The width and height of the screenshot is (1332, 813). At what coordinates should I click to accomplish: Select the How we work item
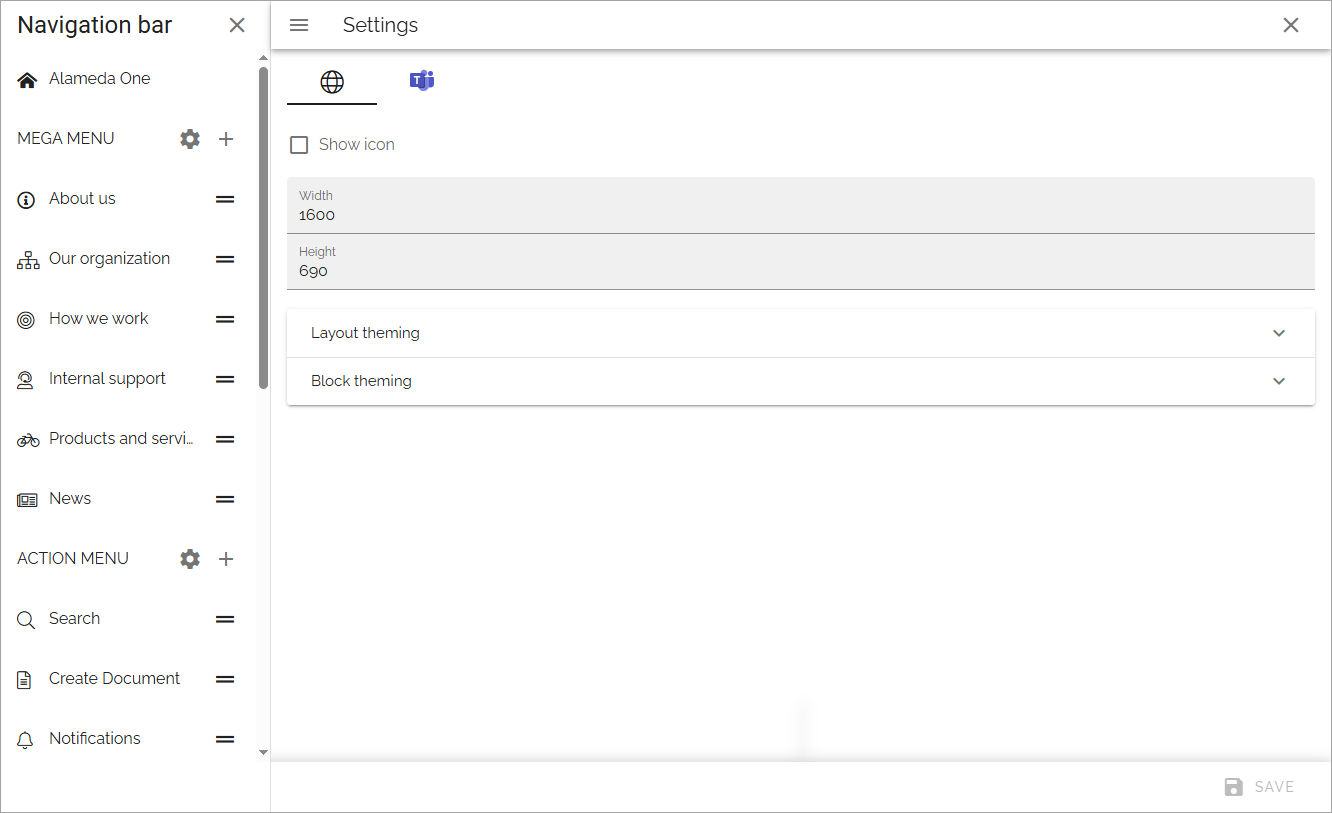[x=98, y=319]
